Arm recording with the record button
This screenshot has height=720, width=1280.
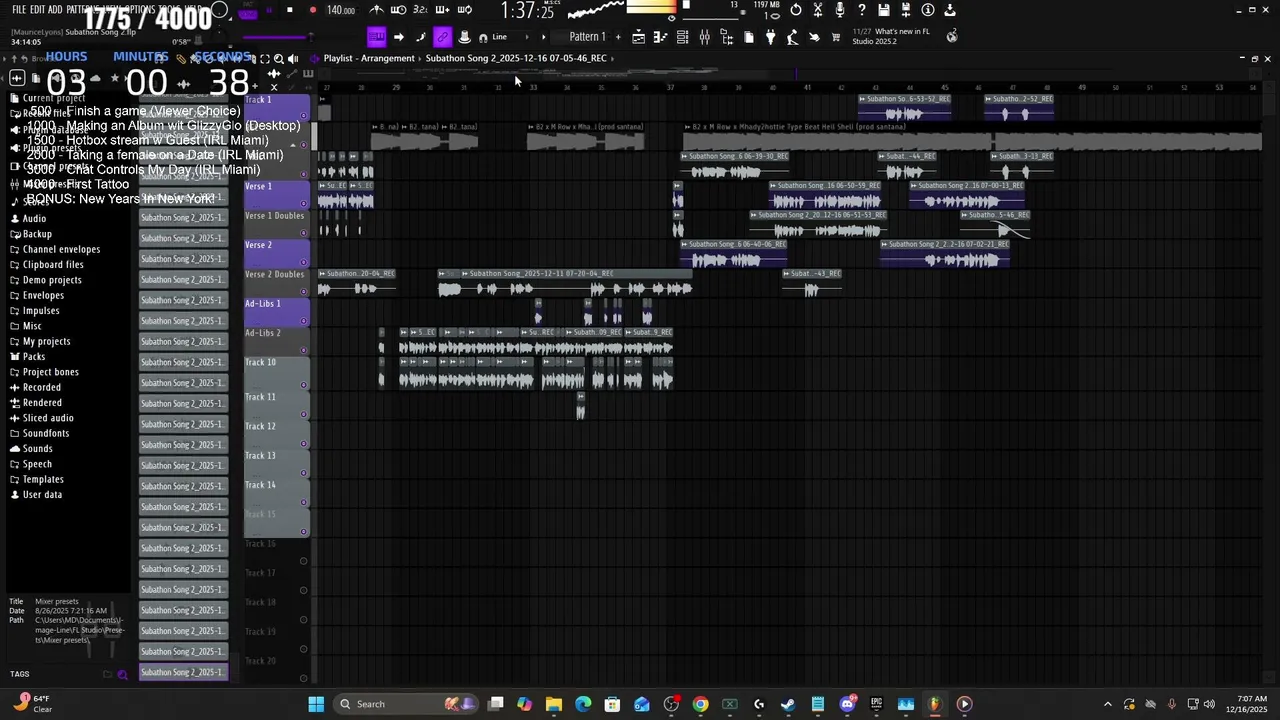coord(312,10)
